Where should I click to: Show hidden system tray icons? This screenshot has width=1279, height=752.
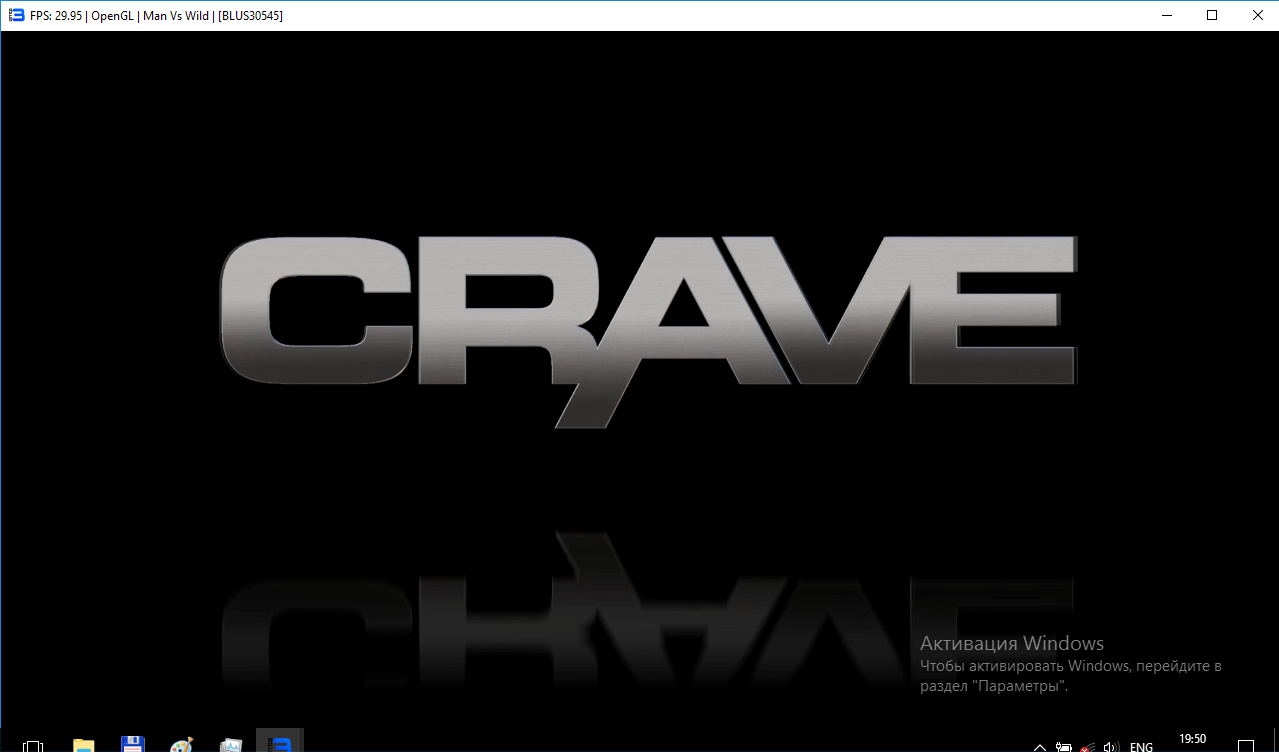1040,747
